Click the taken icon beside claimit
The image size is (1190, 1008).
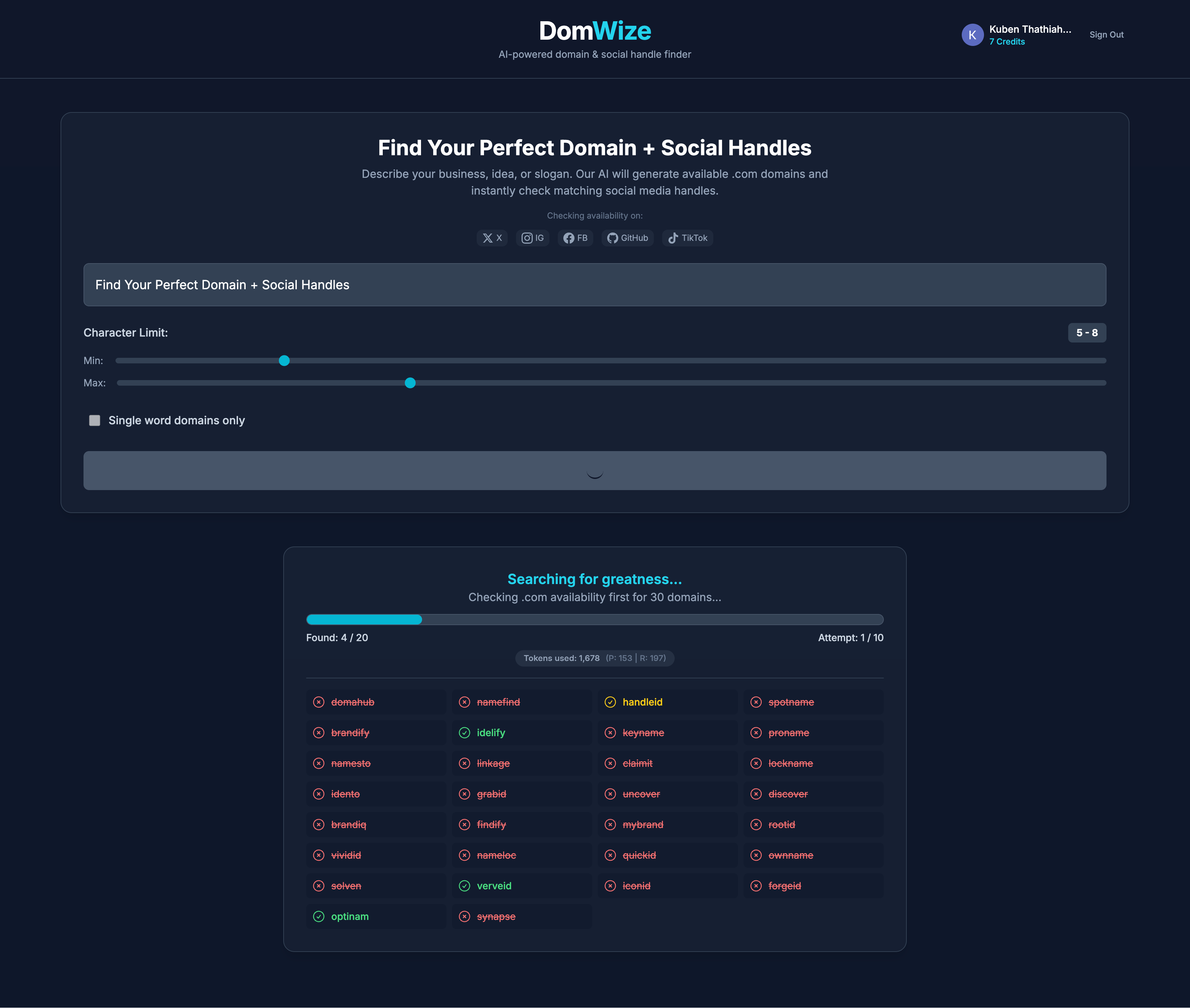tap(610, 763)
